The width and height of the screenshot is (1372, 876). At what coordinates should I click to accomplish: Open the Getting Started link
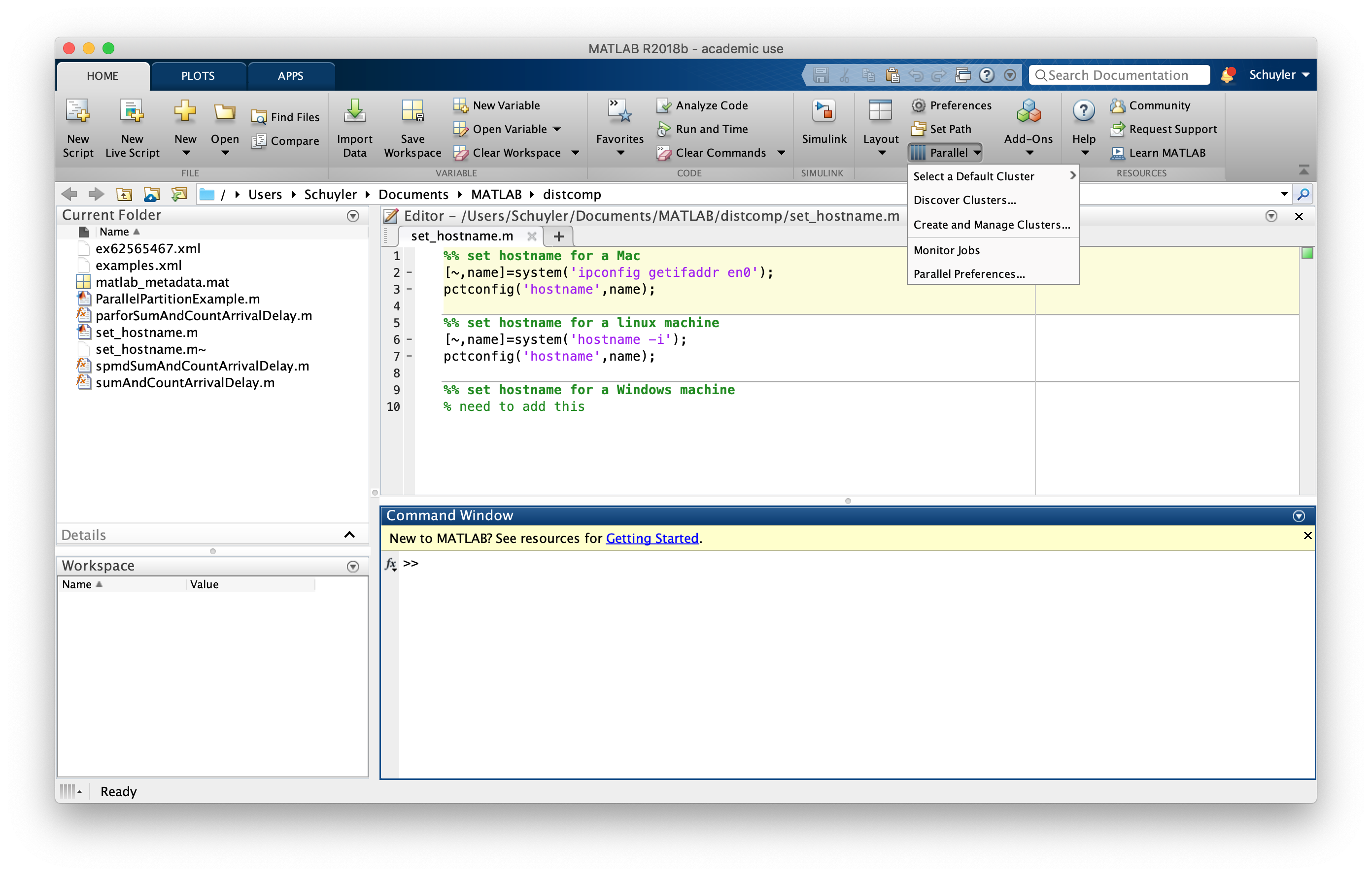(x=652, y=538)
